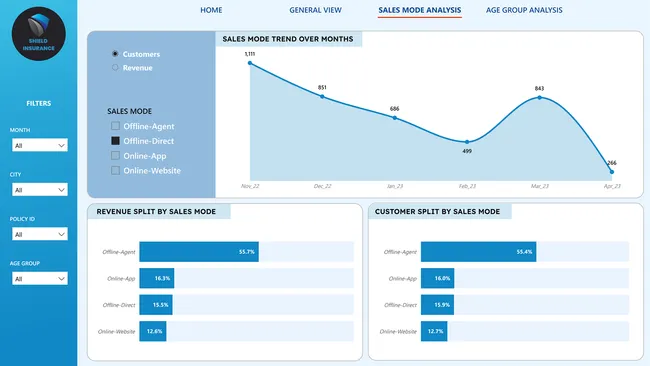Click the Offline-Agent 55.4% customer bar
This screenshot has width=650, height=366.
click(x=478, y=252)
